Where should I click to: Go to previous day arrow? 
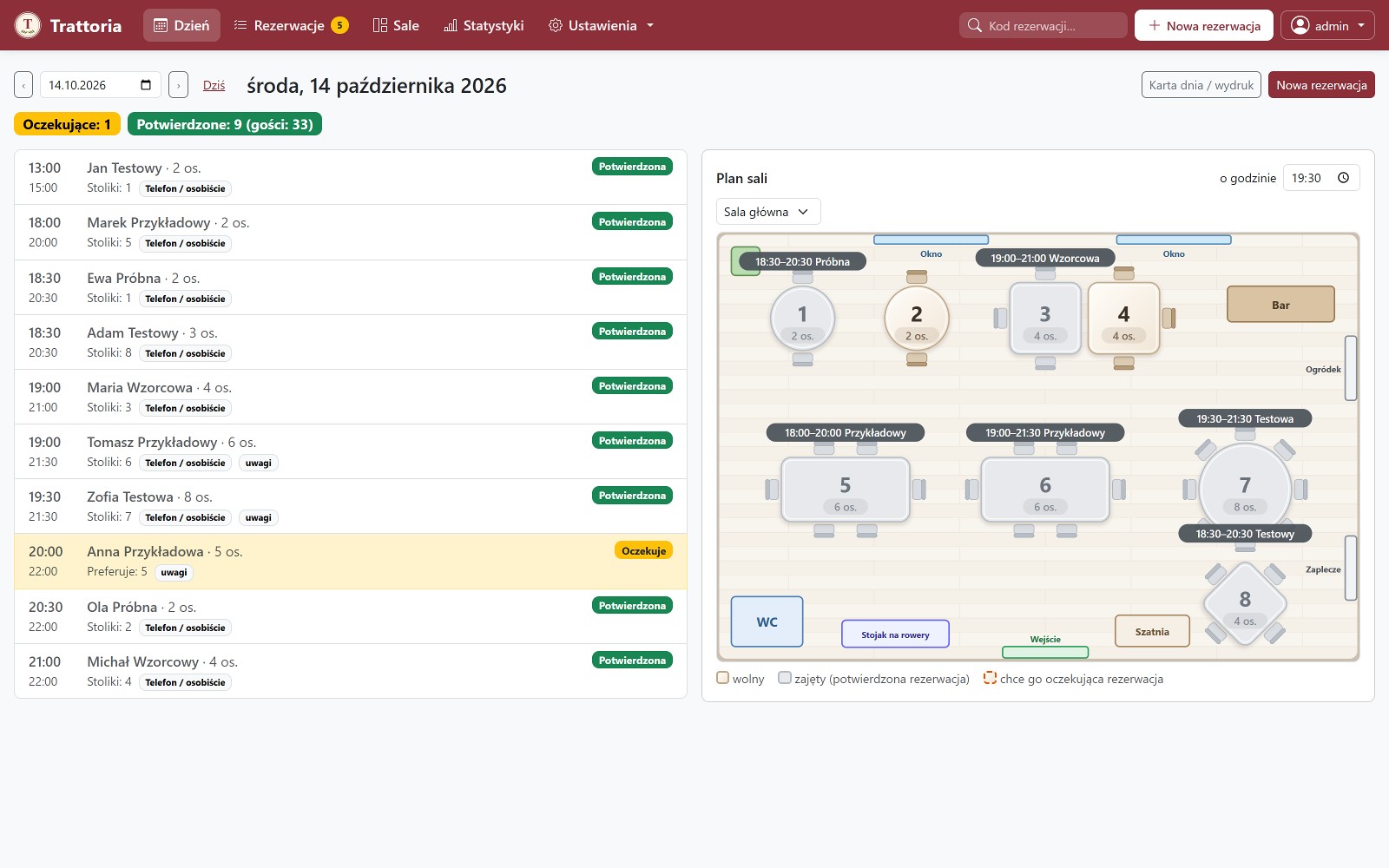pos(23,85)
